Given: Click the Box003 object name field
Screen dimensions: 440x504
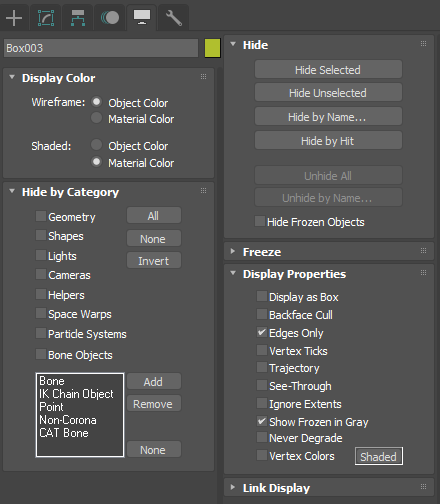Looking at the screenshot, I should [101, 48].
